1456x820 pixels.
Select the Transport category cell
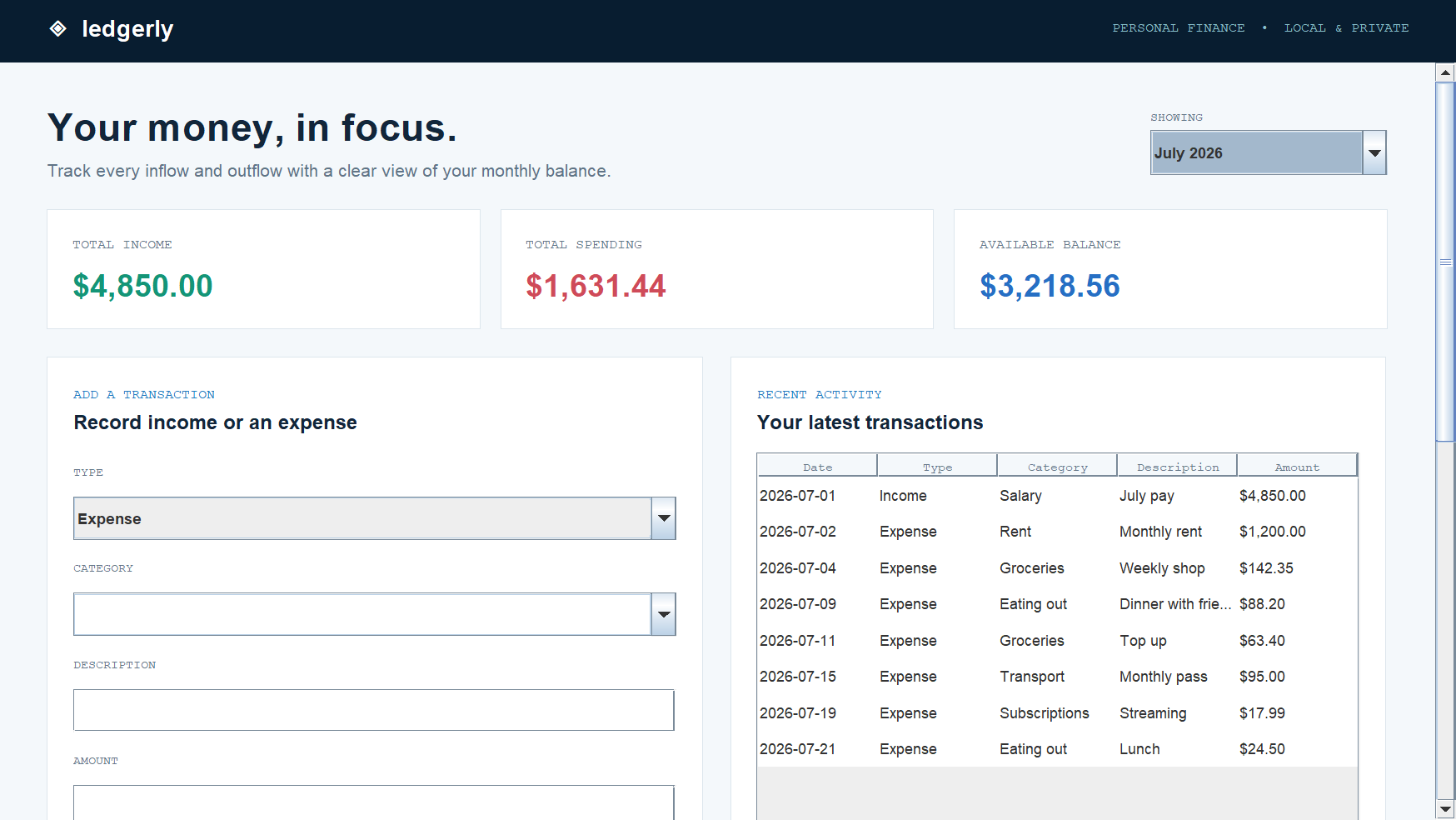click(x=1057, y=677)
